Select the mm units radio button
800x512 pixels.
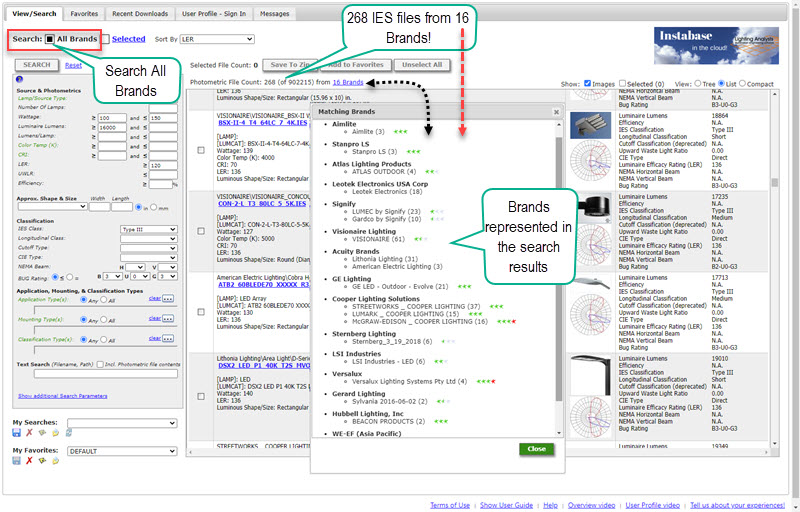(155, 208)
